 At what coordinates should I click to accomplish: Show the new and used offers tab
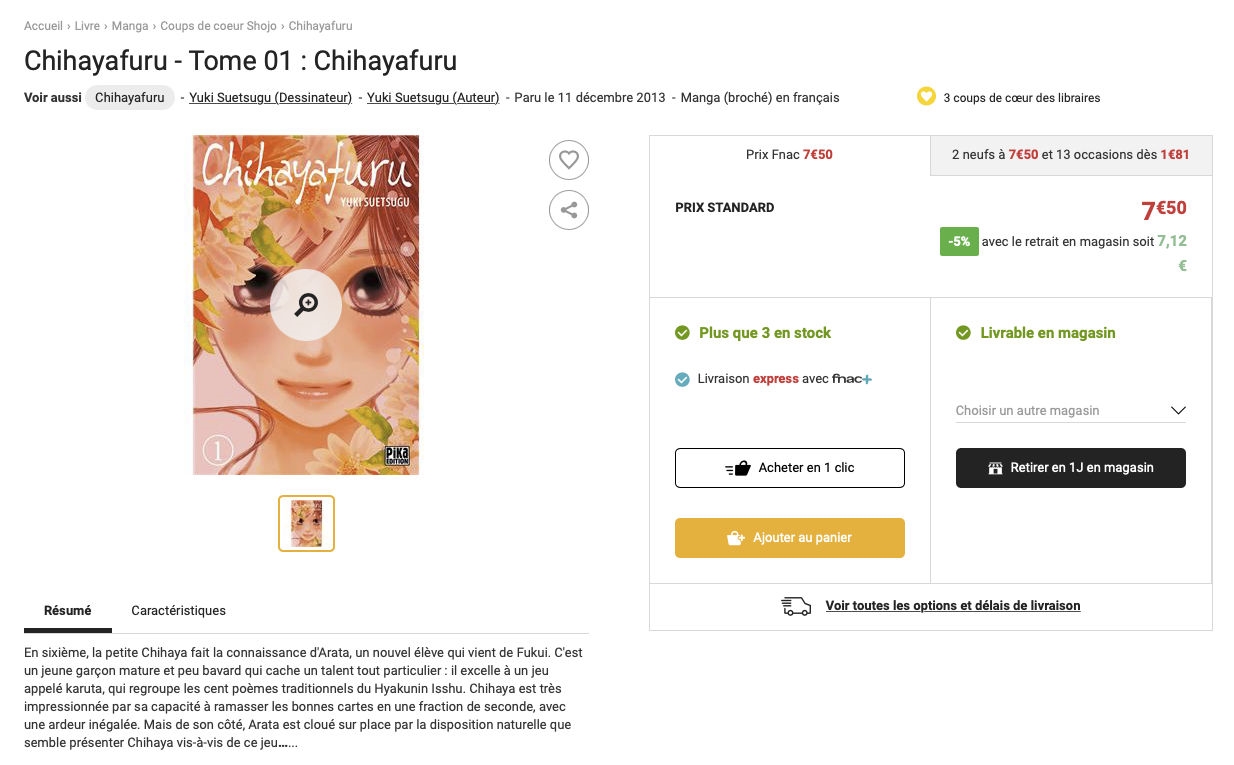point(1070,155)
